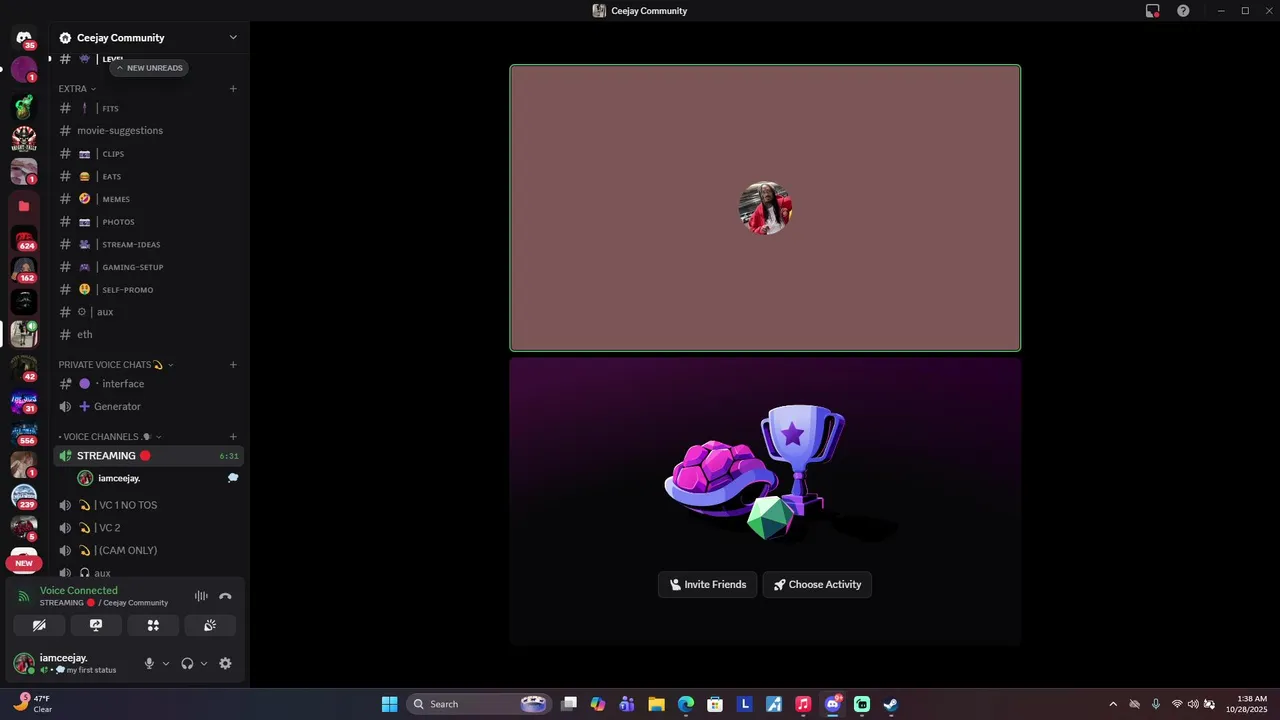Viewport: 1280px width, 720px height.
Task: Open the GAMING-SETUP channel
Action: [x=148, y=267]
